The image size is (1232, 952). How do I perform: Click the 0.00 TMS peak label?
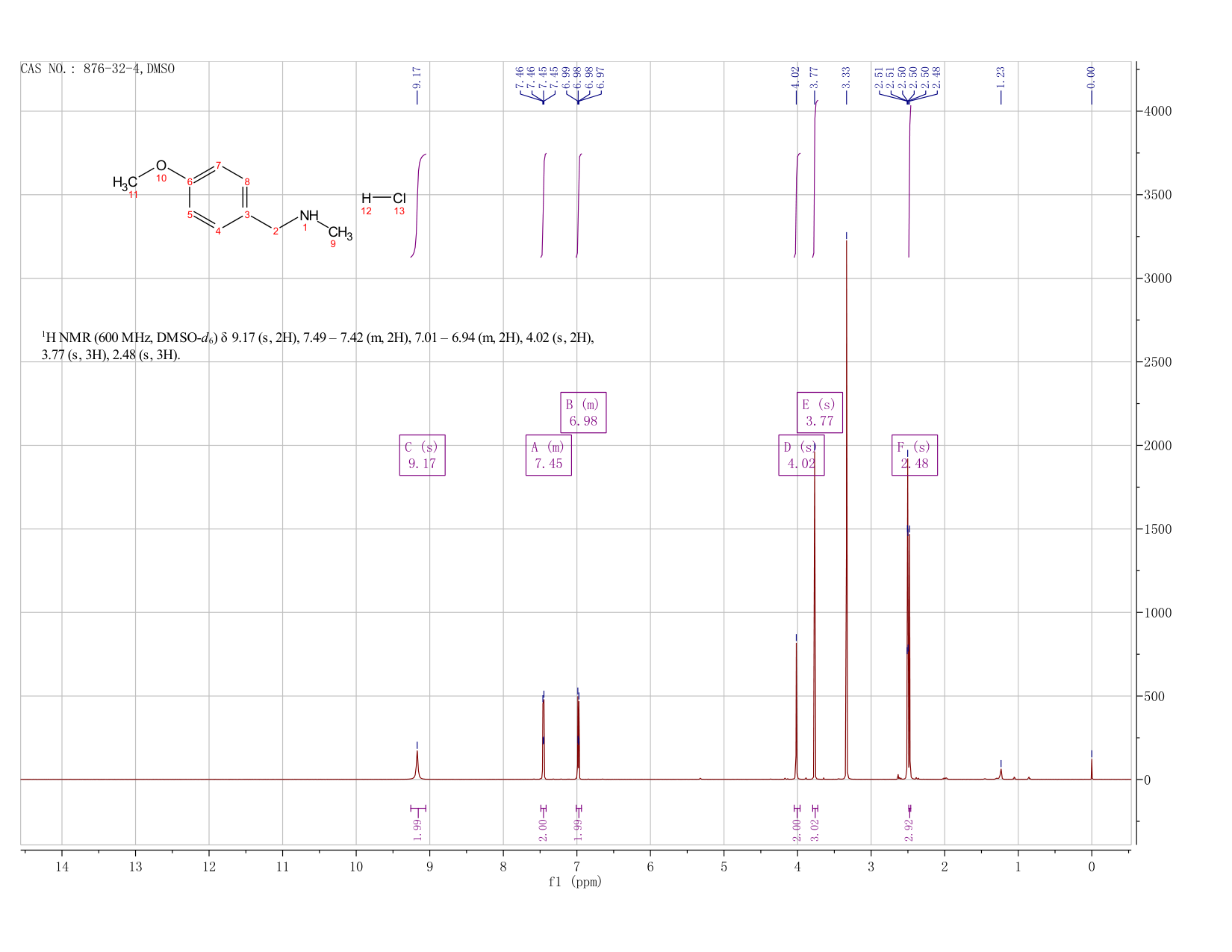(1091, 77)
